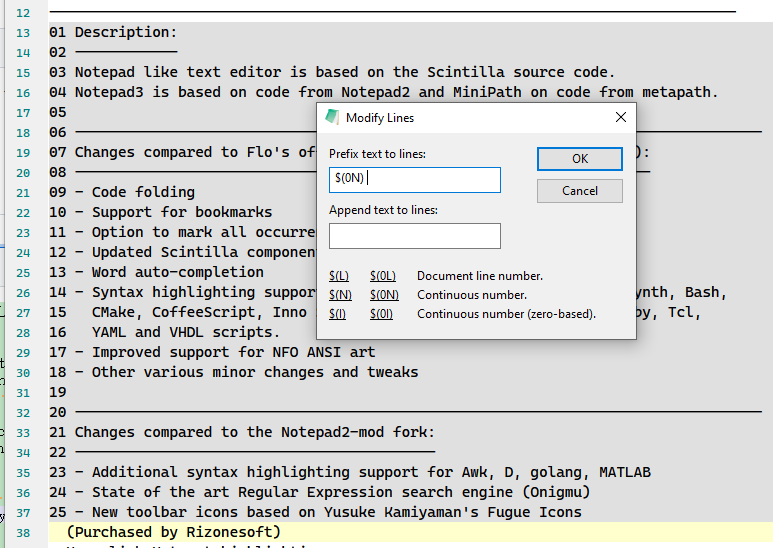Insert the $(N) placeholder link
This screenshot has width=773, height=548.
[x=340, y=295]
